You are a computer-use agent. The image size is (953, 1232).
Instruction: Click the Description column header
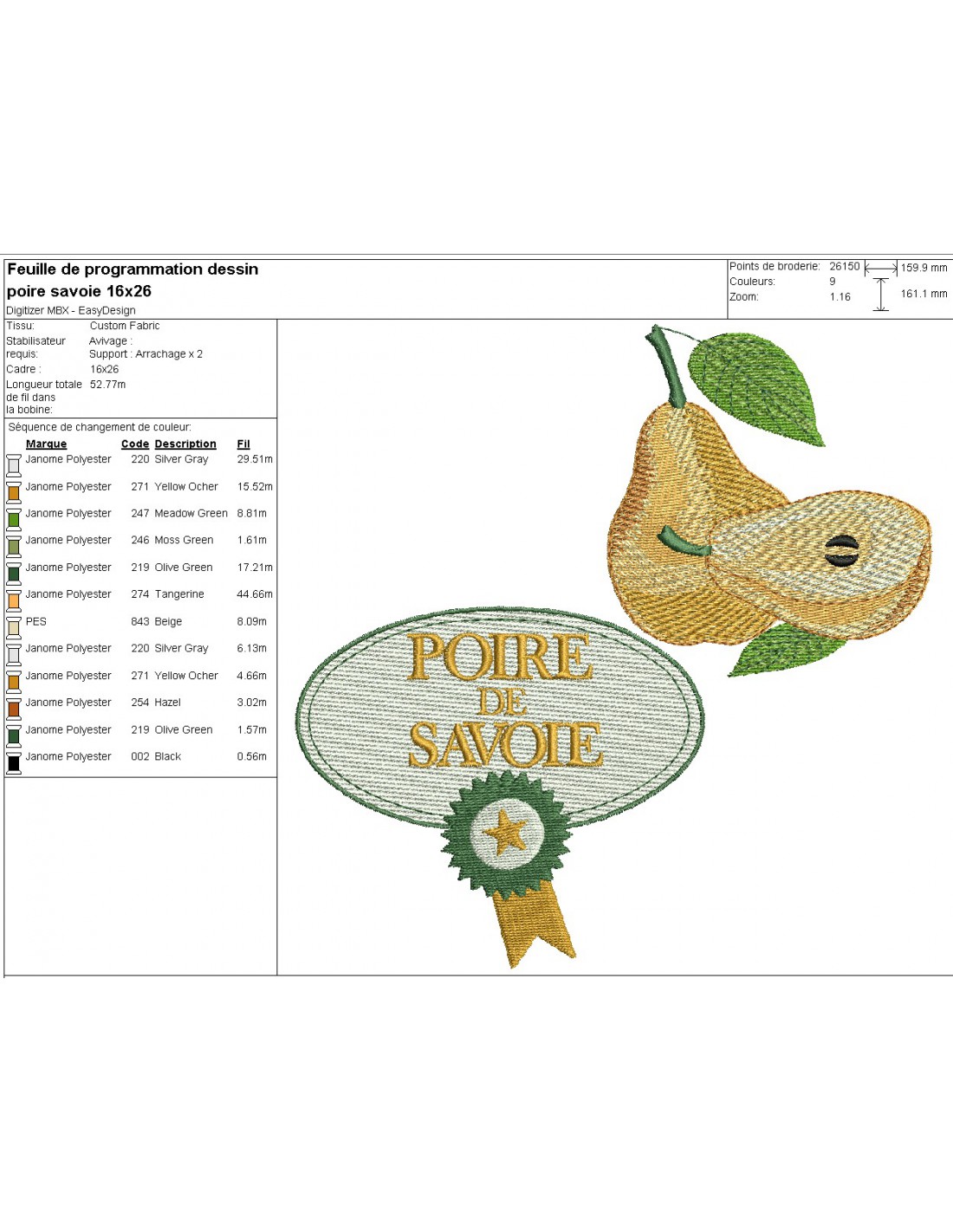coord(185,444)
